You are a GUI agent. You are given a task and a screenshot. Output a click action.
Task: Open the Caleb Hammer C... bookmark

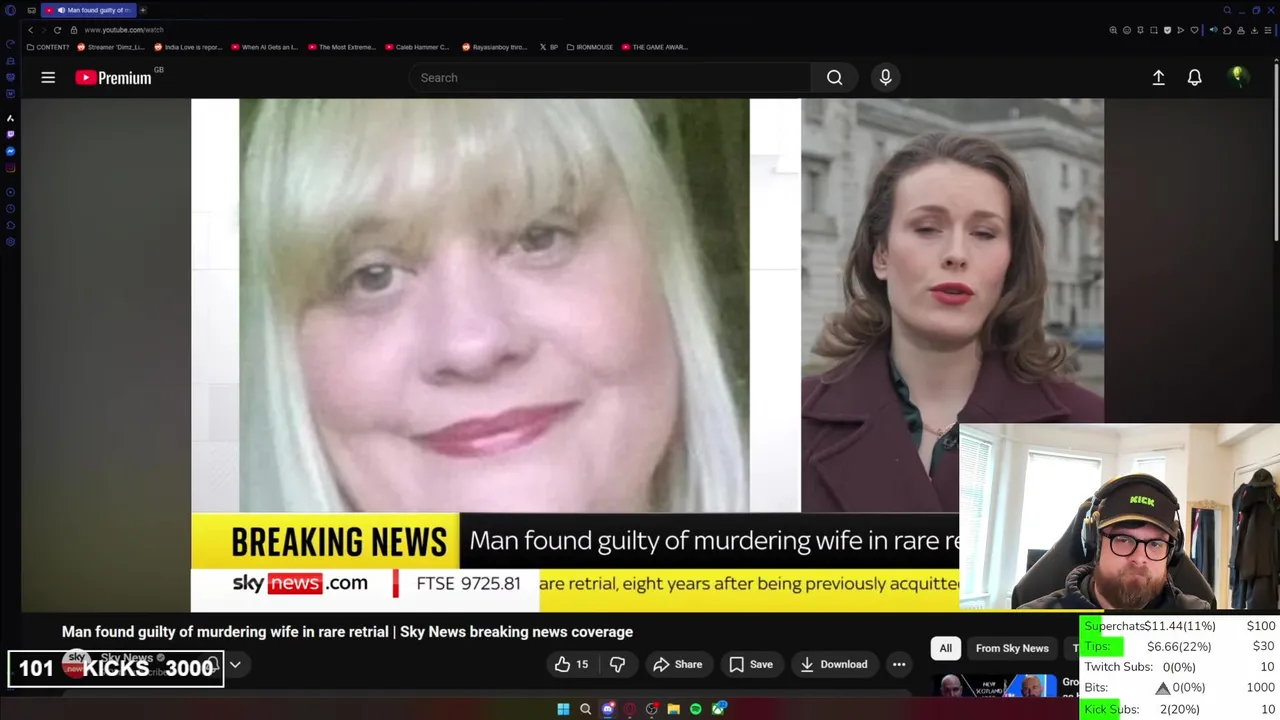419,47
